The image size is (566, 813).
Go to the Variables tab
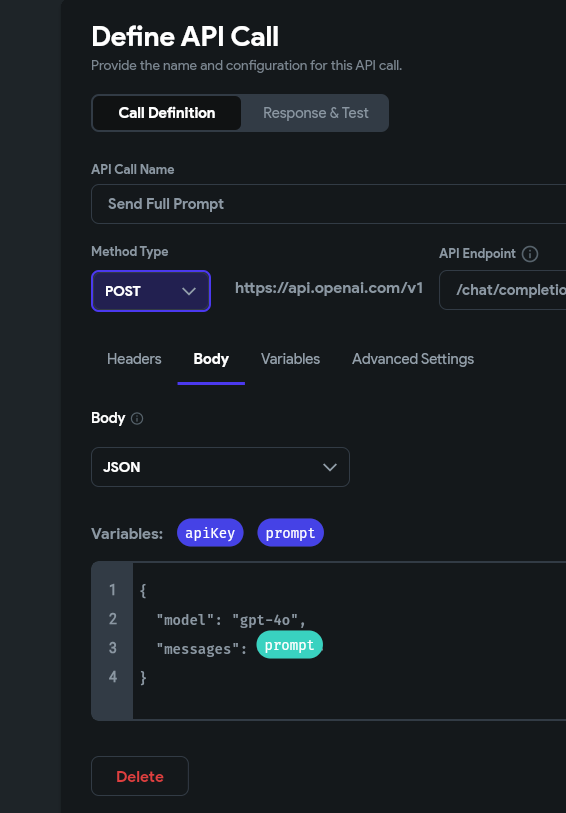tap(290, 359)
